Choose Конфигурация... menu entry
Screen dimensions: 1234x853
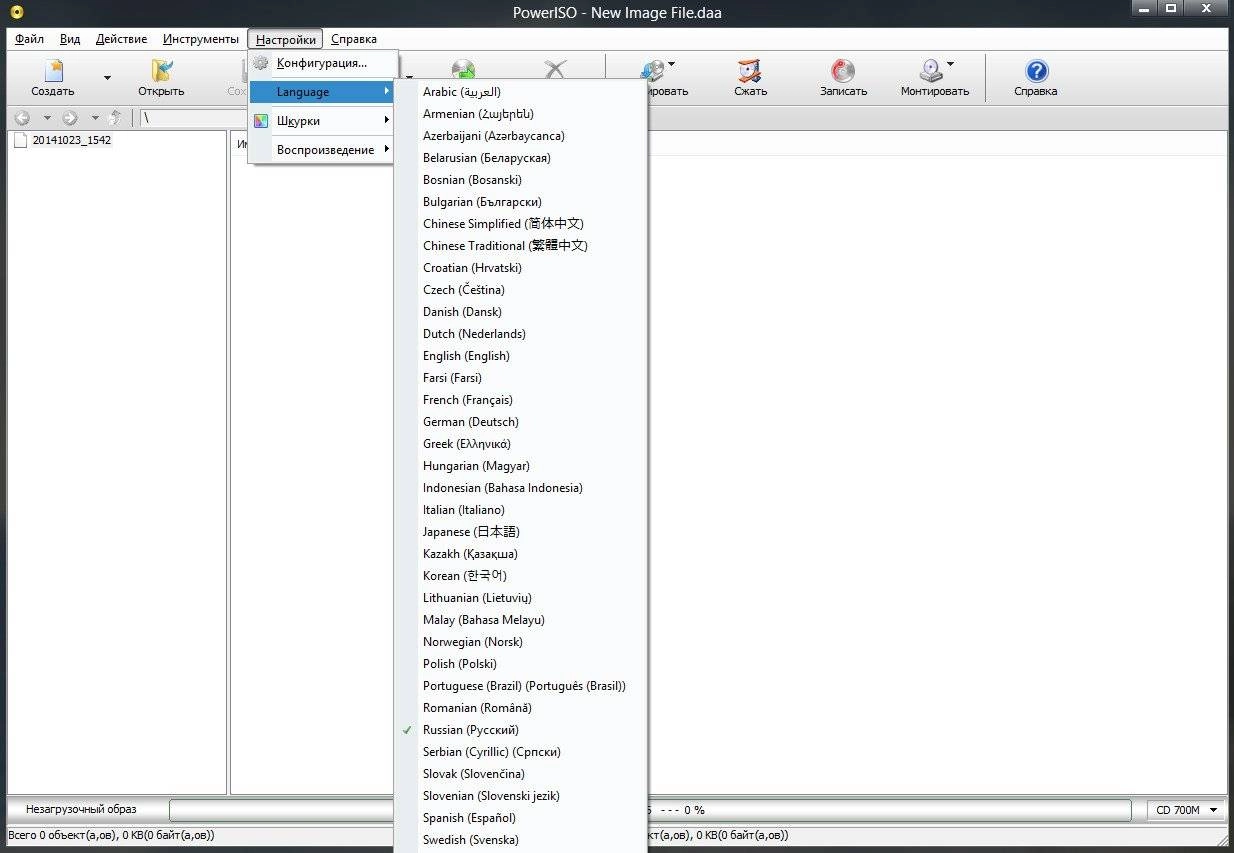(323, 63)
